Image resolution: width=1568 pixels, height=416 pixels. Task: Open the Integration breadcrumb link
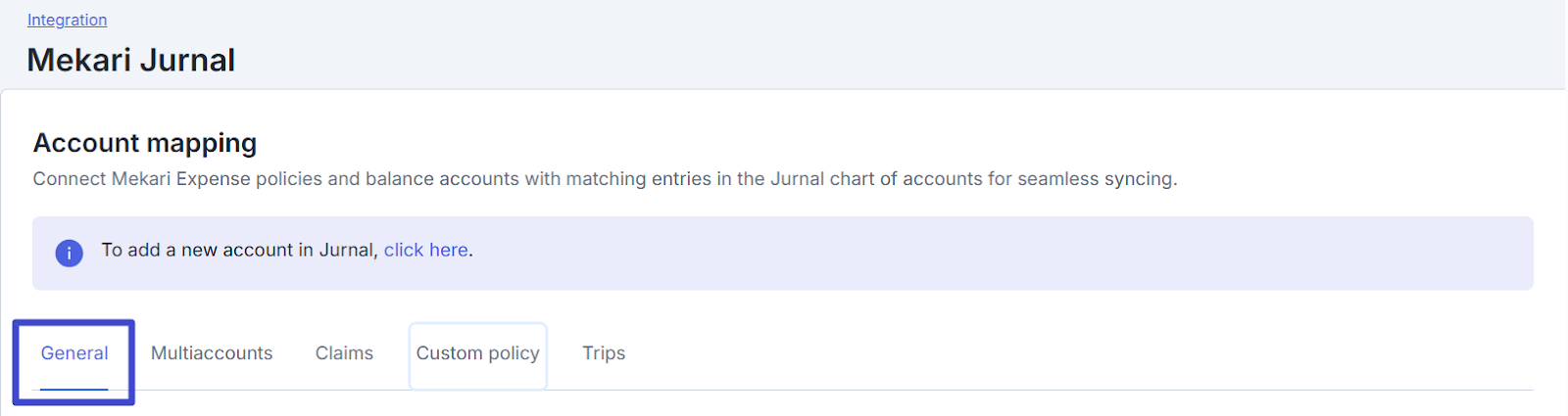[x=67, y=20]
